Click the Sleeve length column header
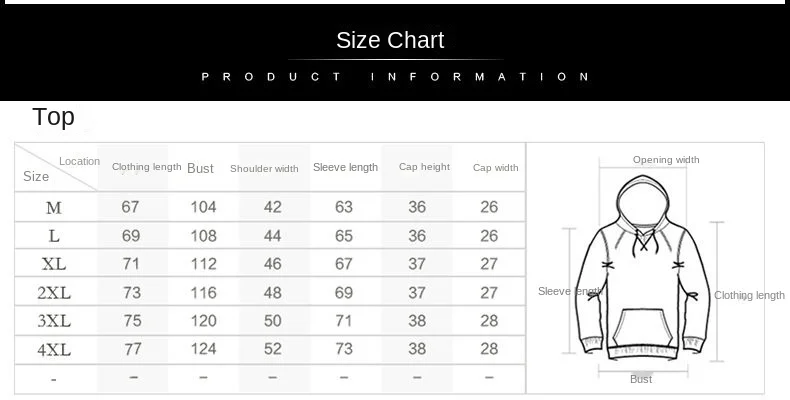Viewport: 790px width, 400px height. (345, 167)
